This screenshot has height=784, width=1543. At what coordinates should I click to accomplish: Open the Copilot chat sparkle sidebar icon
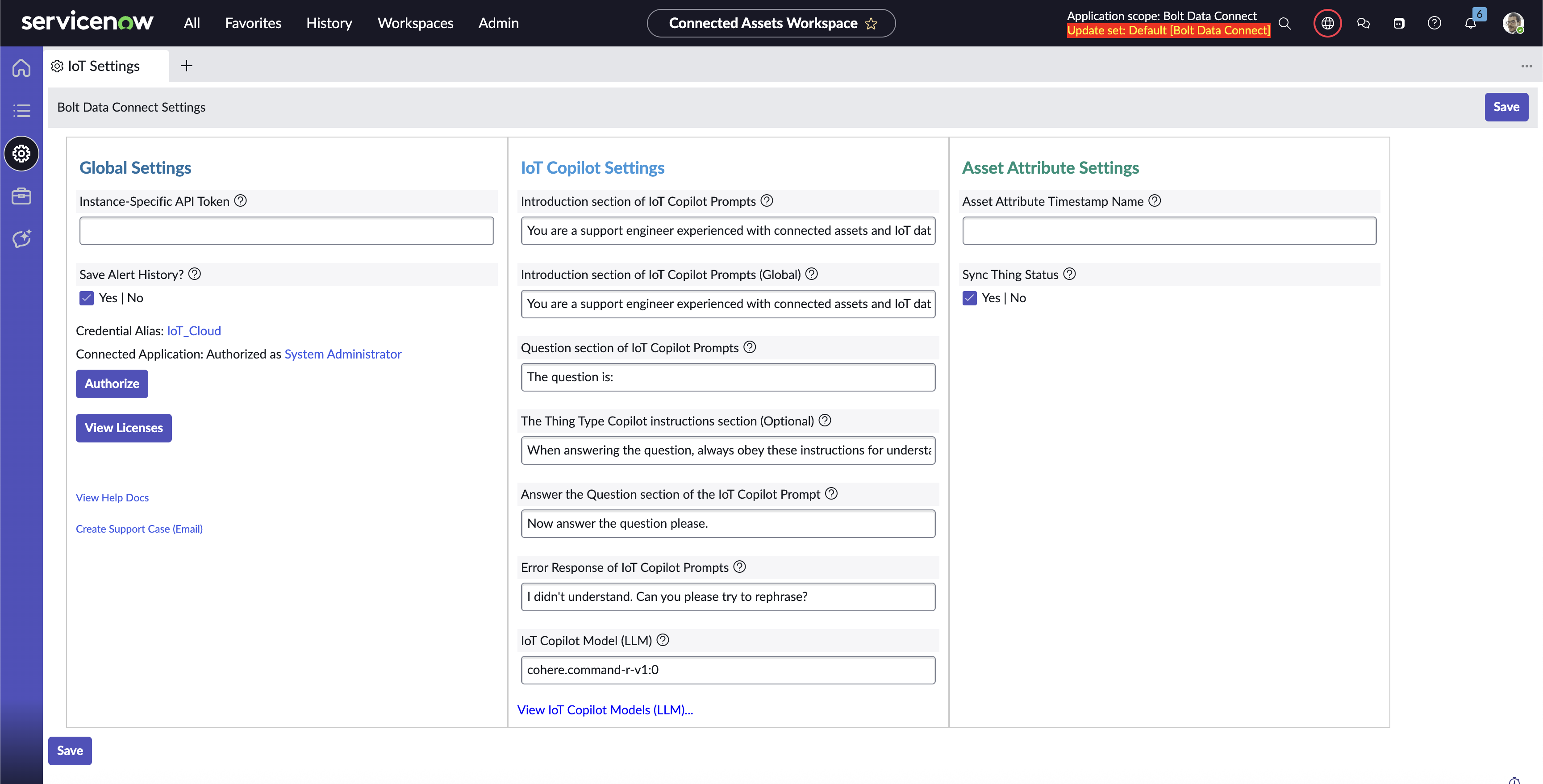[x=21, y=239]
